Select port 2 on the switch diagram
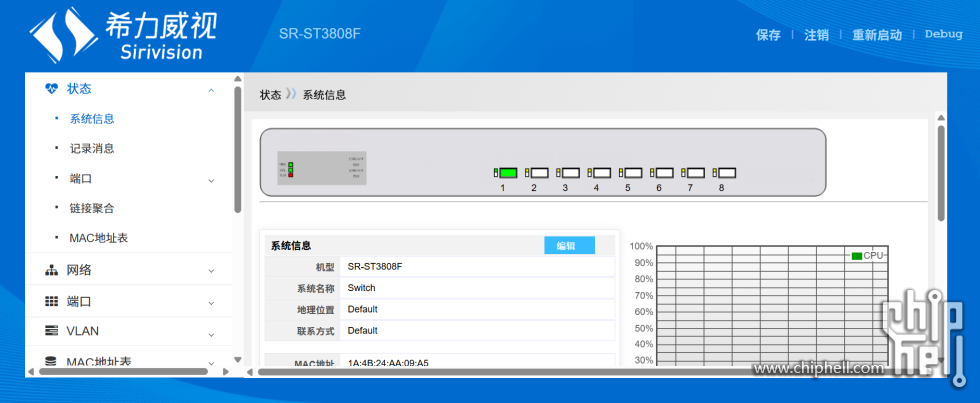Image resolution: width=980 pixels, height=403 pixels. pos(539,173)
